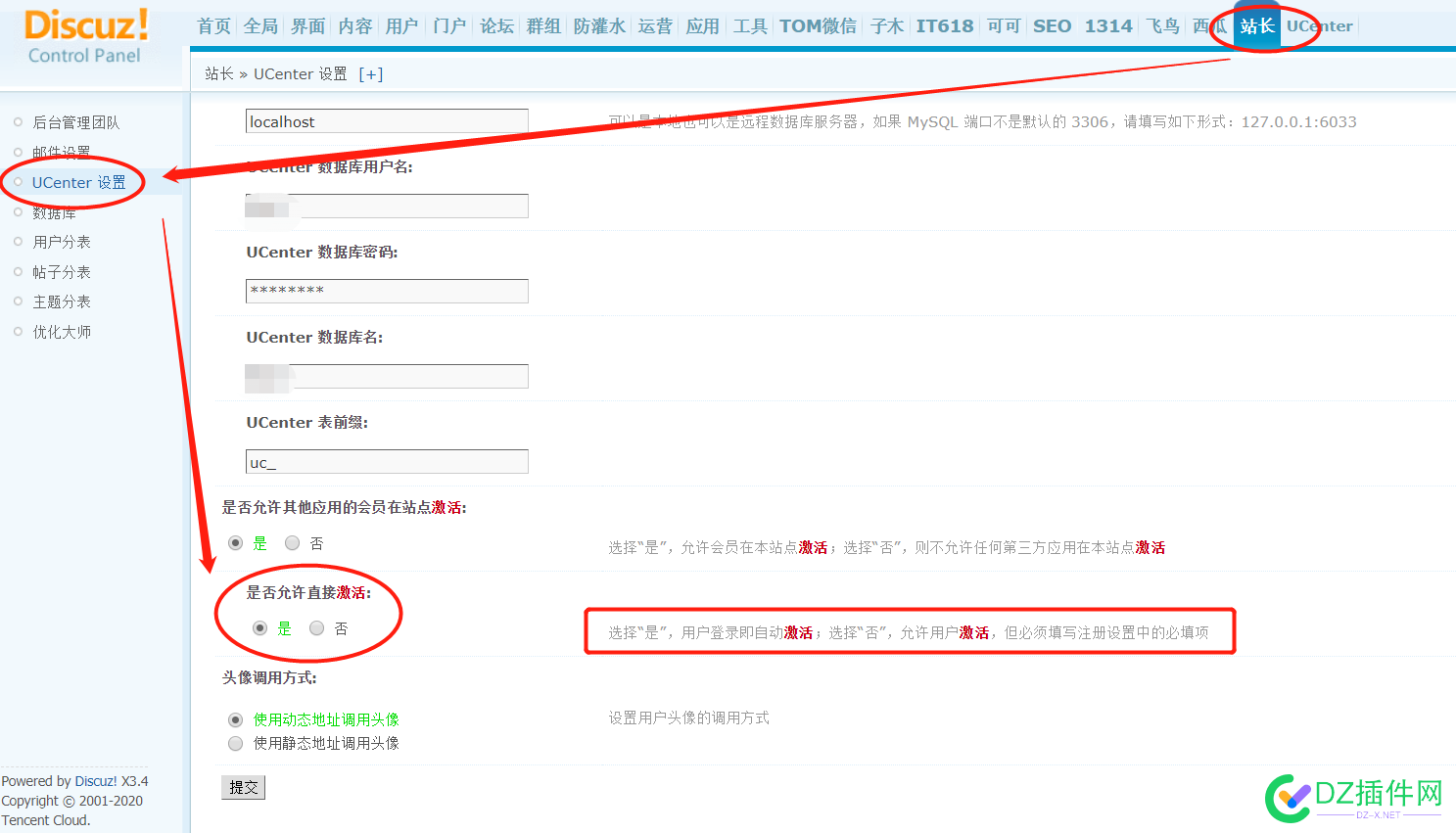Open 后台管理团队 in the sidebar
Screen dimensions: 1456x833
tap(76, 122)
